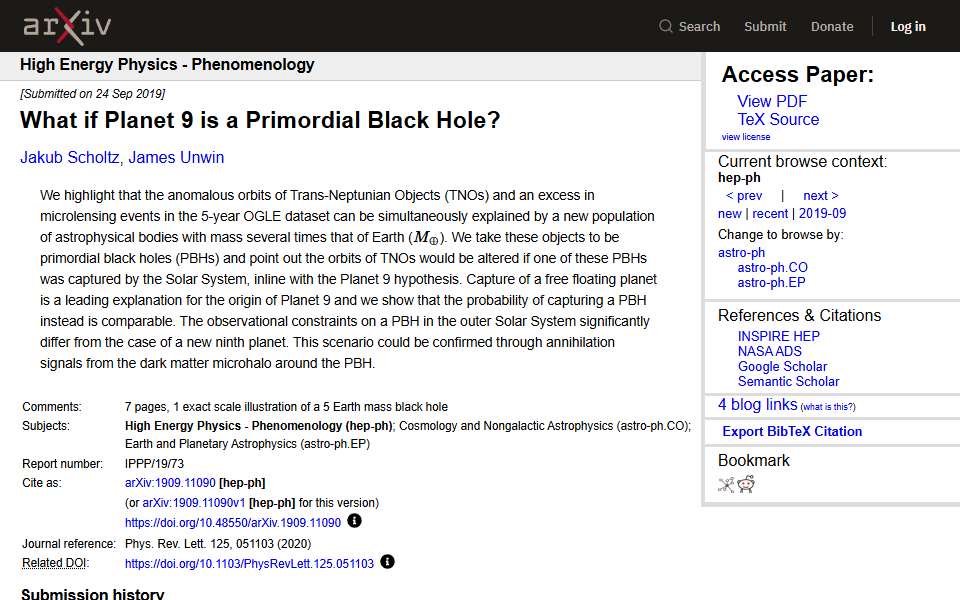Go to next paper via next
Screen dimensions: 960x600
(820, 195)
